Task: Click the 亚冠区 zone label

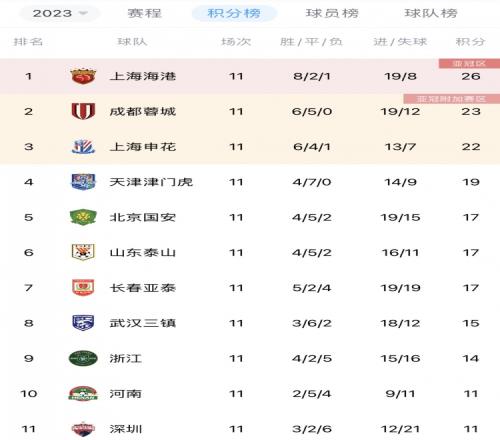Action: click(x=469, y=63)
